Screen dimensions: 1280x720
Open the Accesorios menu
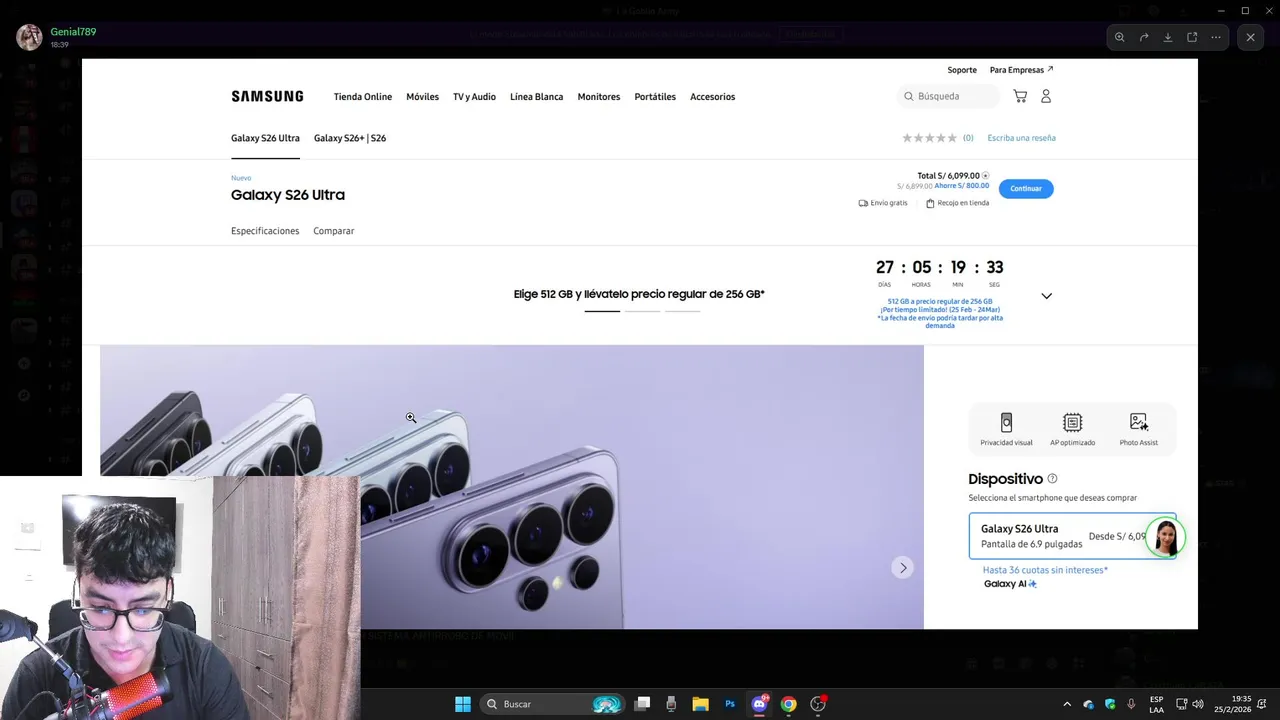[x=712, y=97]
